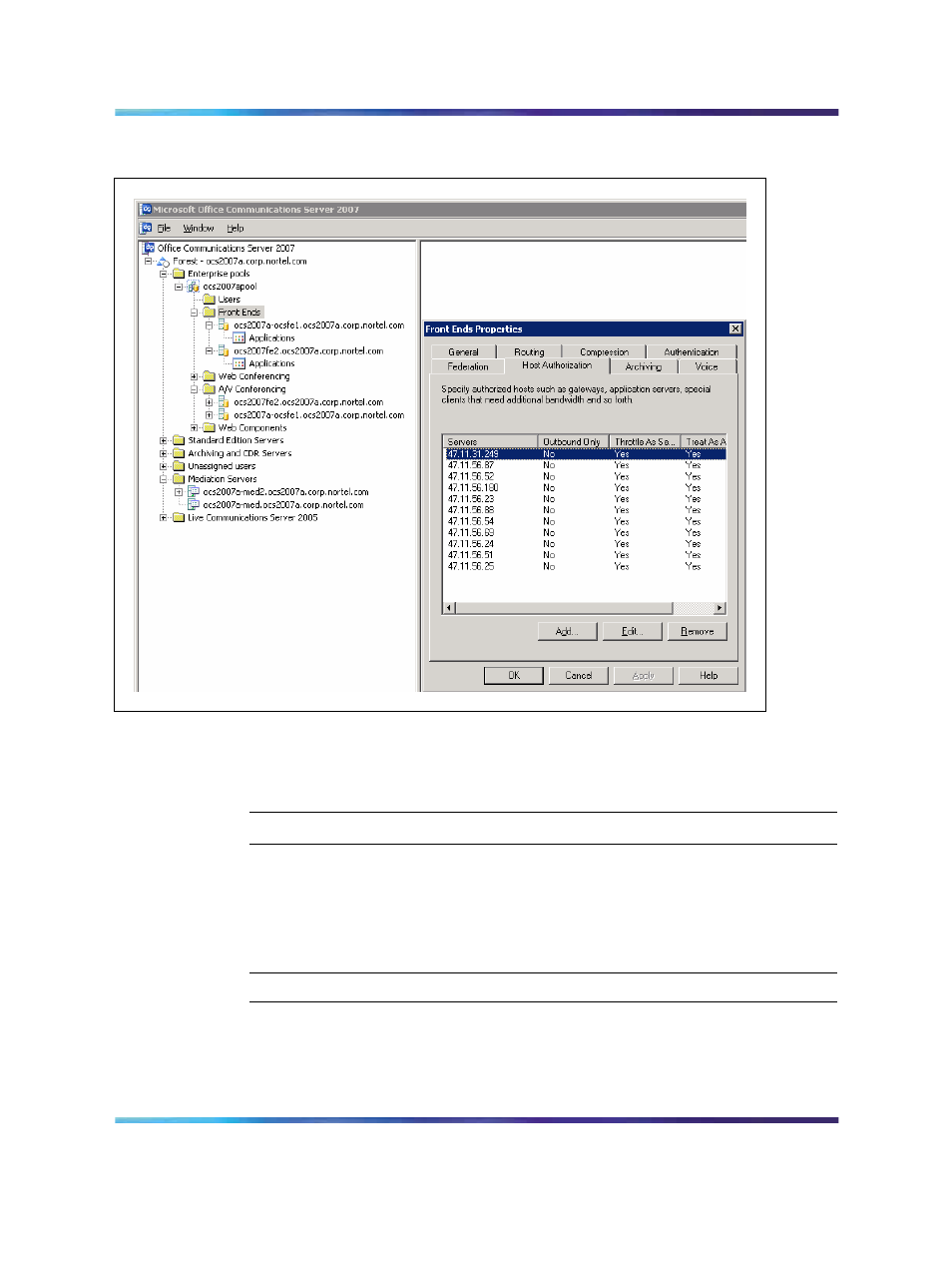This screenshot has height=1270, width=952.
Task: Click Cancel in Front Ends Properties
Action: click(579, 676)
